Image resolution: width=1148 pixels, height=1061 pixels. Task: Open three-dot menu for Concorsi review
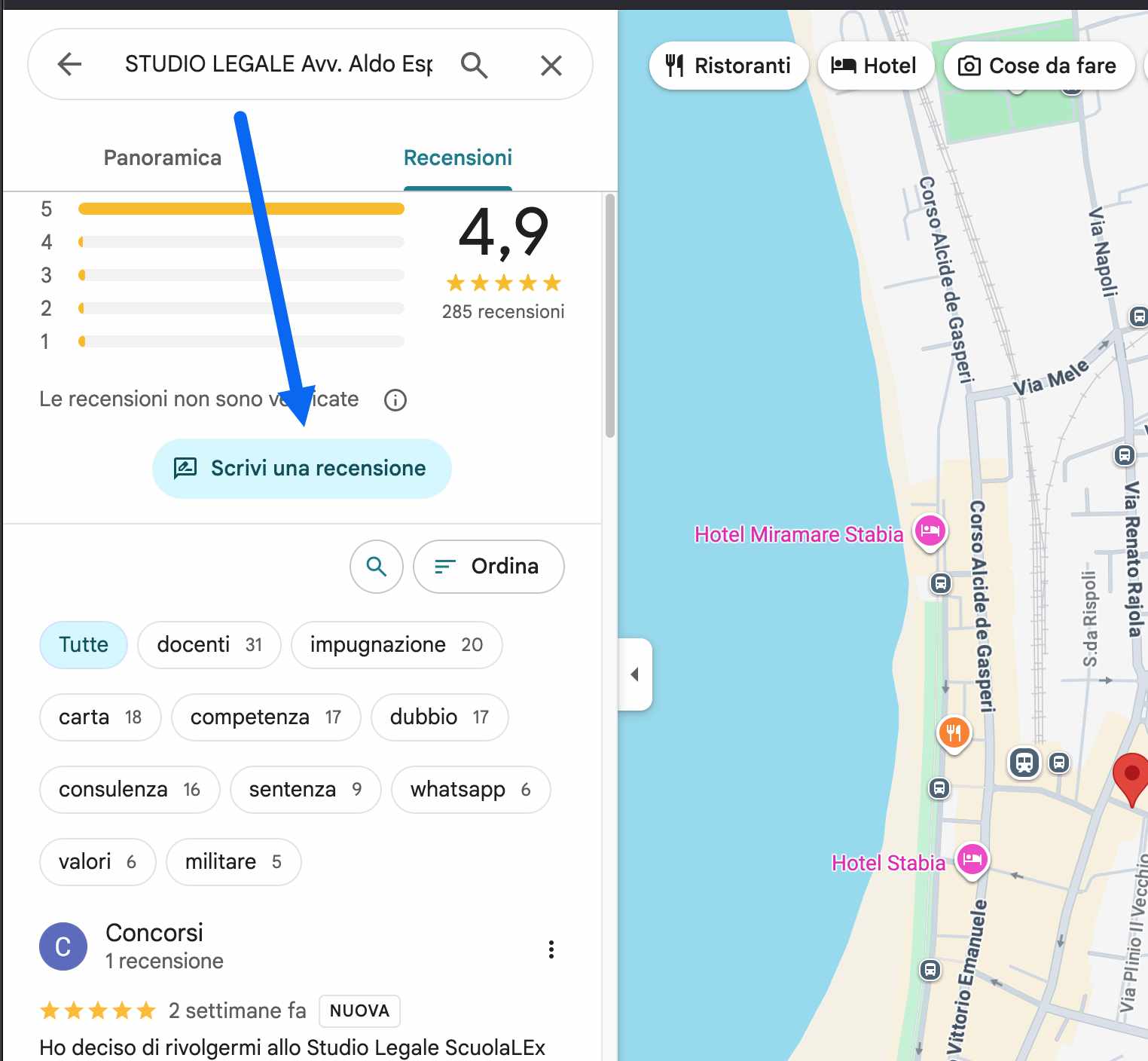coord(551,949)
